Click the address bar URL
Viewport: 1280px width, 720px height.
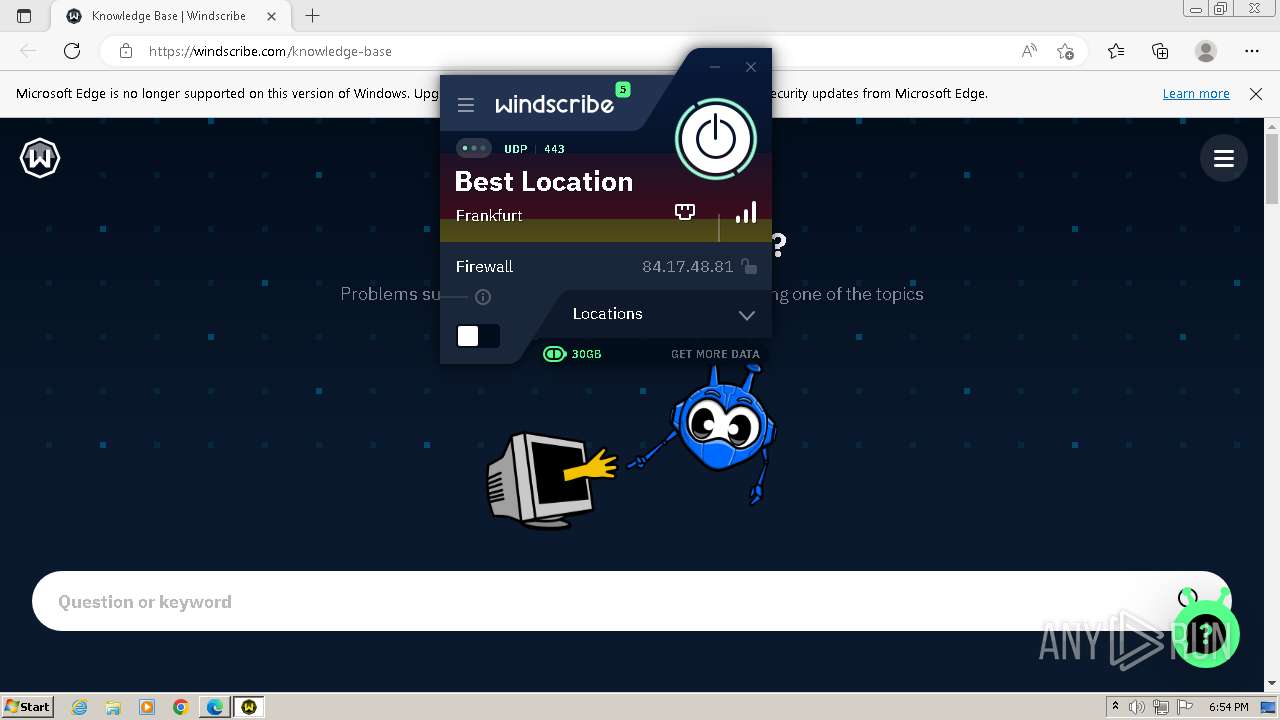(270, 51)
